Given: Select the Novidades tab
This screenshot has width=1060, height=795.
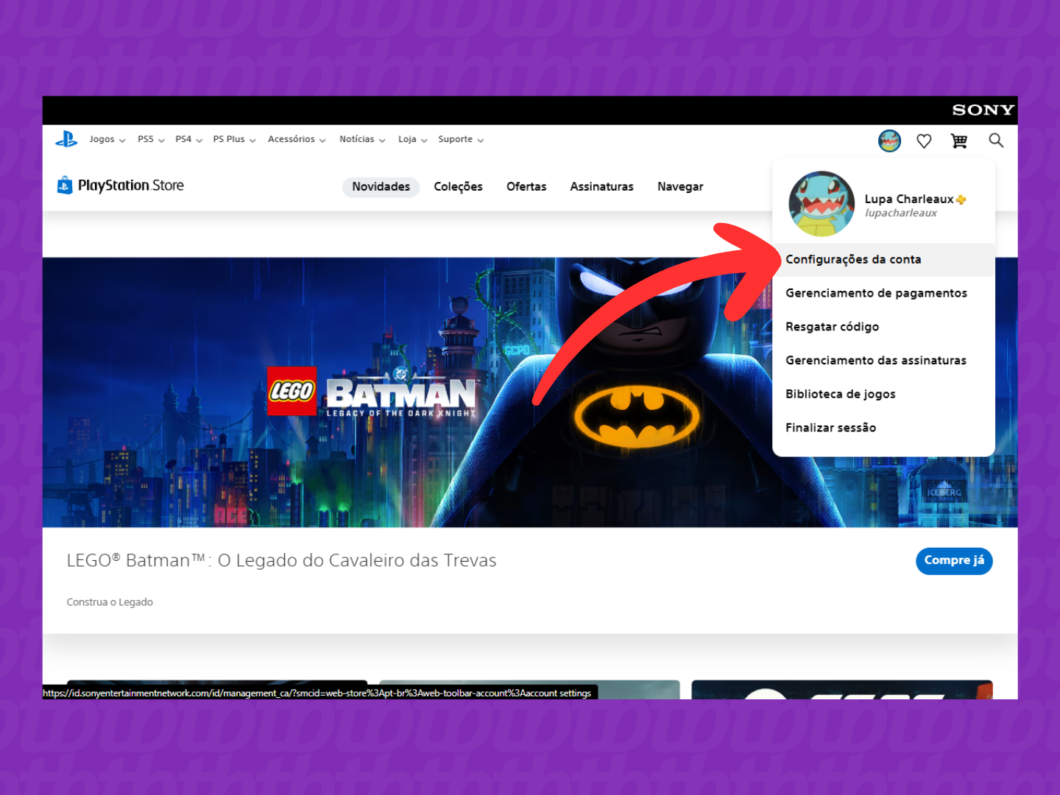Looking at the screenshot, I should pyautogui.click(x=381, y=187).
